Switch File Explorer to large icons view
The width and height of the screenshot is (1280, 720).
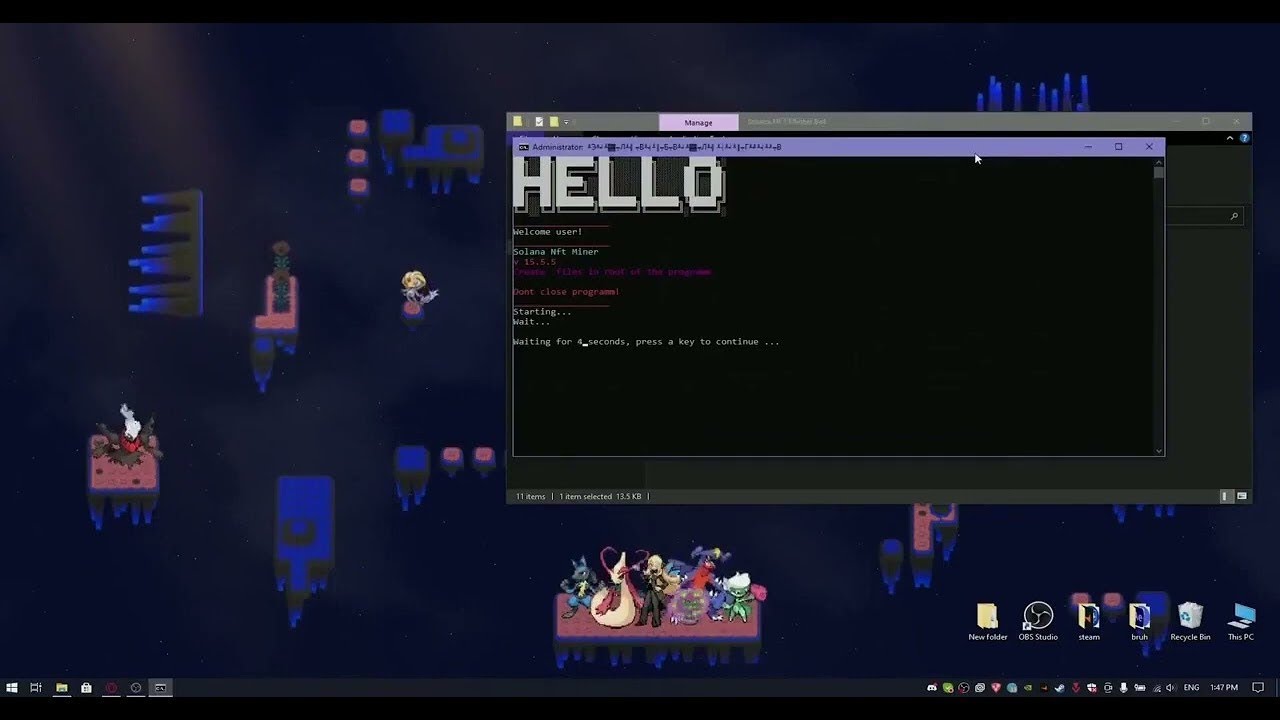[x=1242, y=496]
